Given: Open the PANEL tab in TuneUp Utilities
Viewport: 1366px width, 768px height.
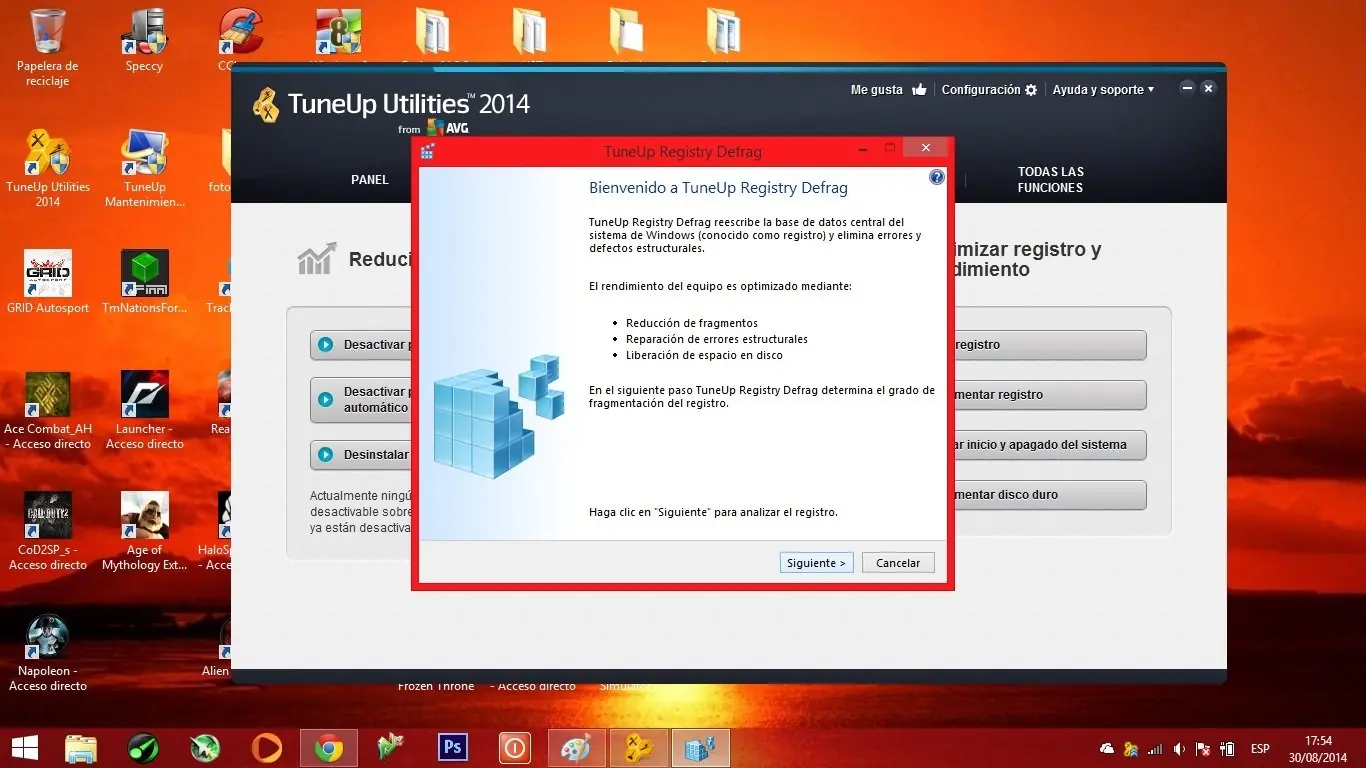Looking at the screenshot, I should (x=370, y=180).
